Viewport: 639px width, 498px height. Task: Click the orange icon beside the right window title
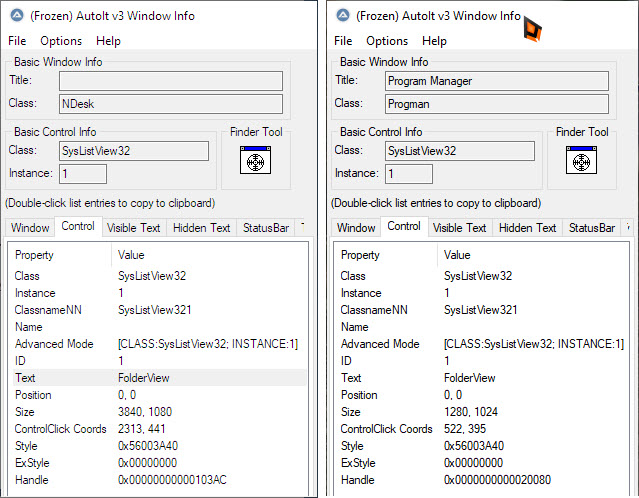[533, 27]
